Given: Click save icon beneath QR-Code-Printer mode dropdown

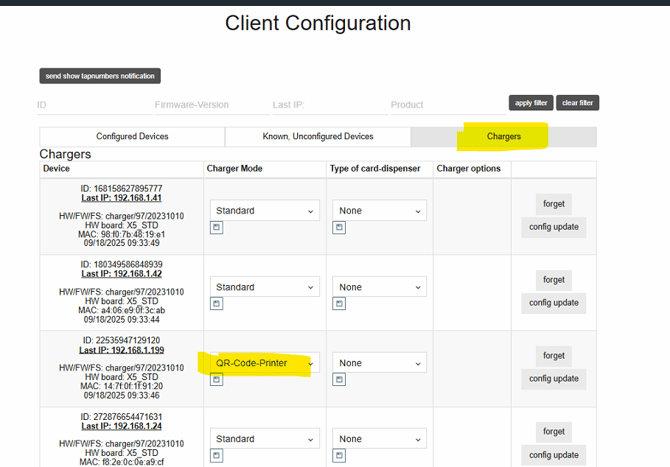Looking at the screenshot, I should point(216,380).
